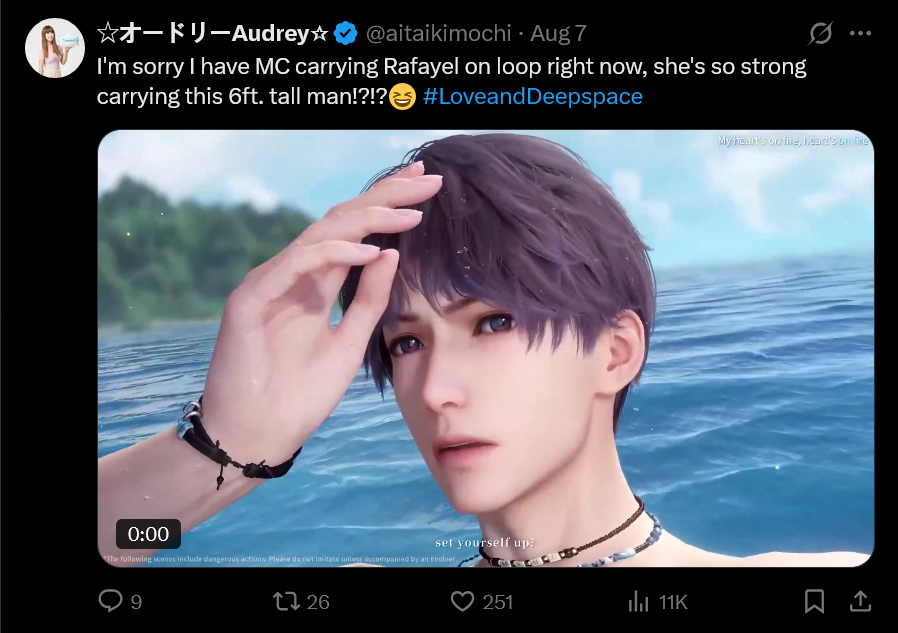This screenshot has width=898, height=633.
Task: Click the 26 reposts count
Action: pyautogui.click(x=318, y=602)
